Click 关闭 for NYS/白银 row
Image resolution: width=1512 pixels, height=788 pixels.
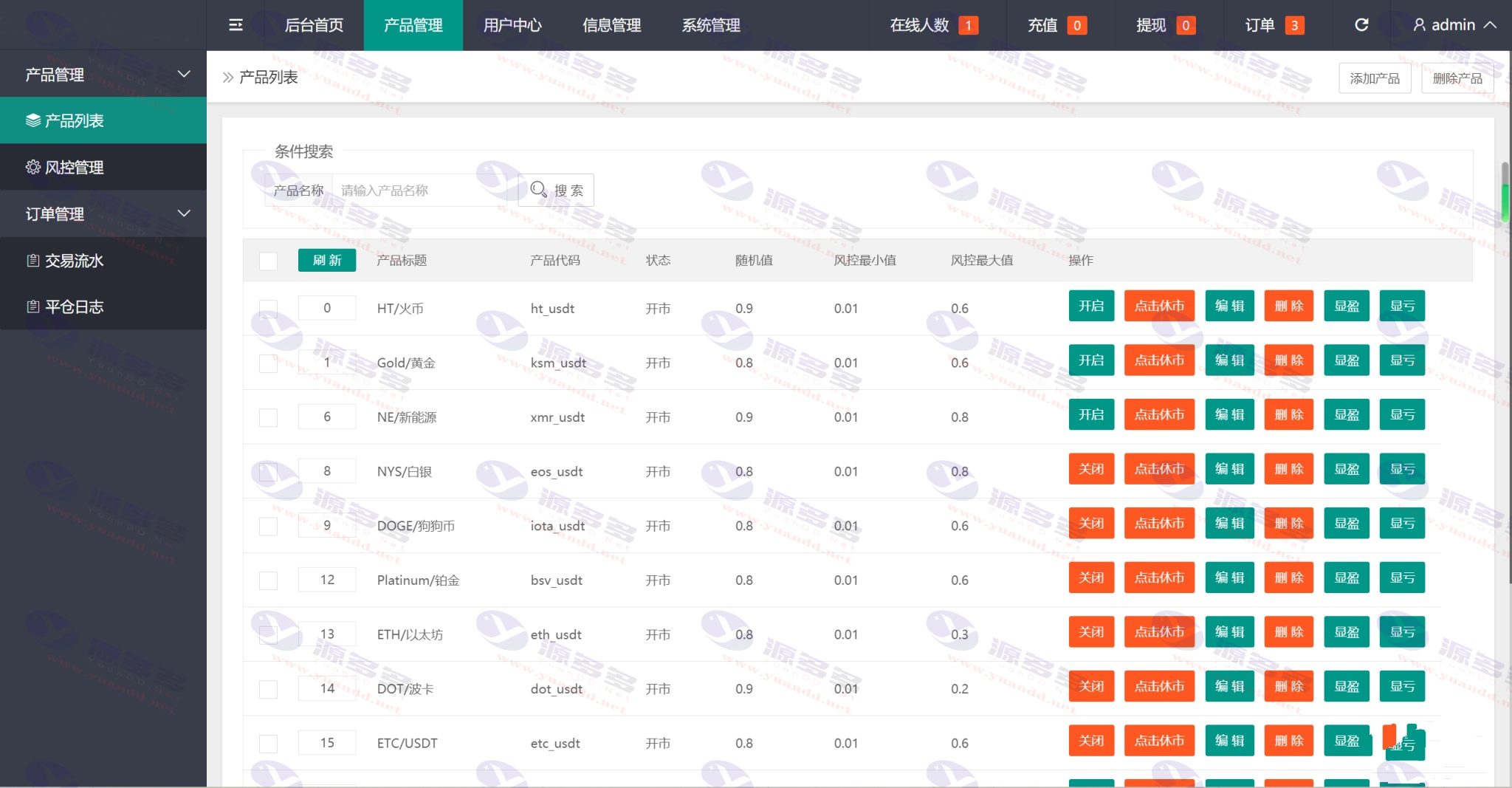pos(1091,469)
